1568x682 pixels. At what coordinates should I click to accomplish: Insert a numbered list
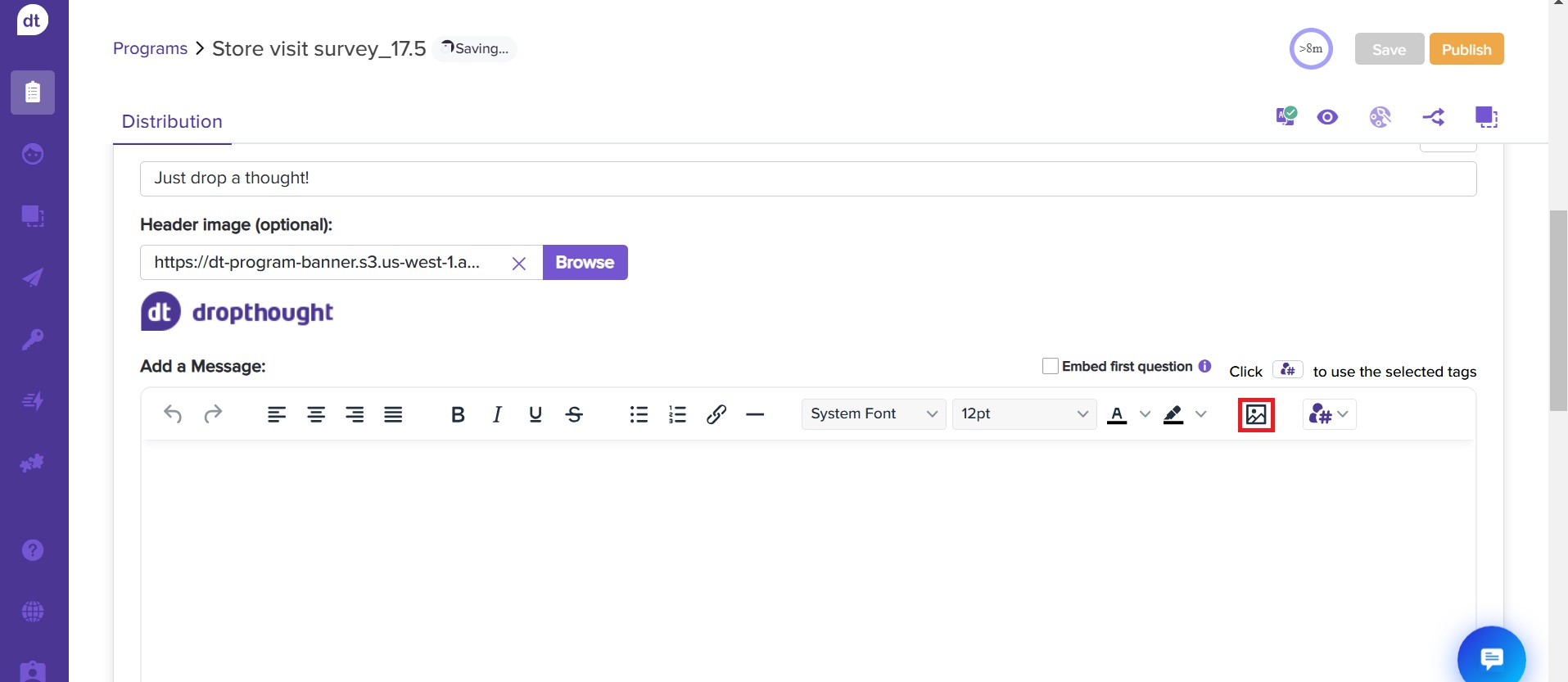pyautogui.click(x=677, y=414)
